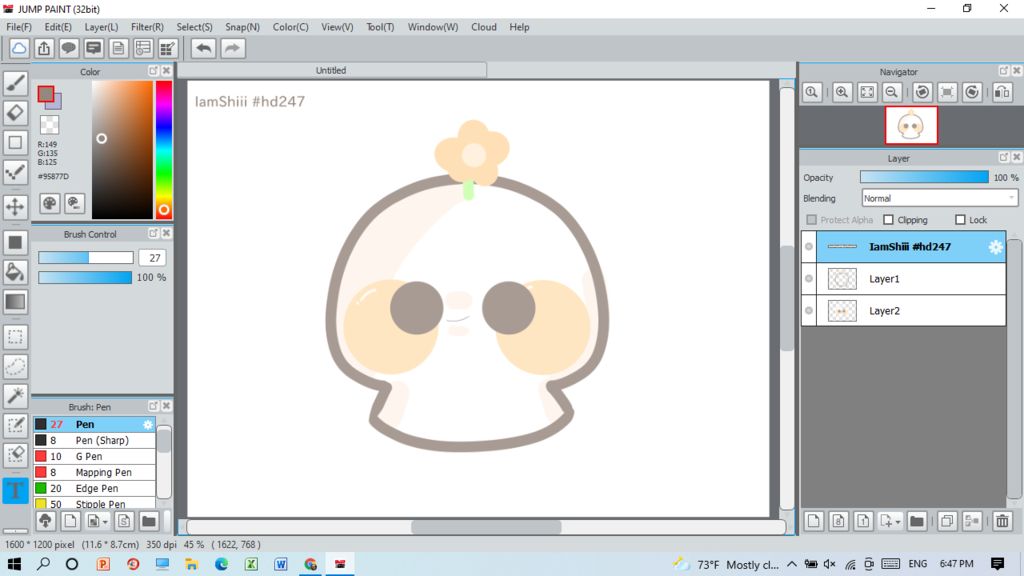Open the Blending mode dropdown

(939, 199)
